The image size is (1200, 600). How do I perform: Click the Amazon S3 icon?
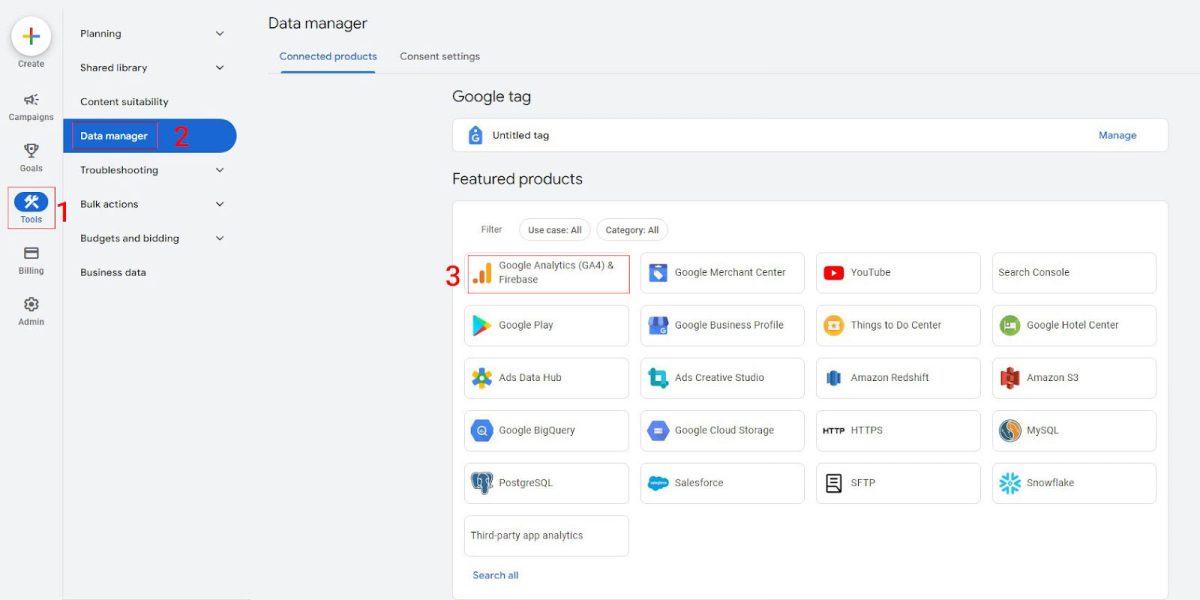pyautogui.click(x=1010, y=378)
